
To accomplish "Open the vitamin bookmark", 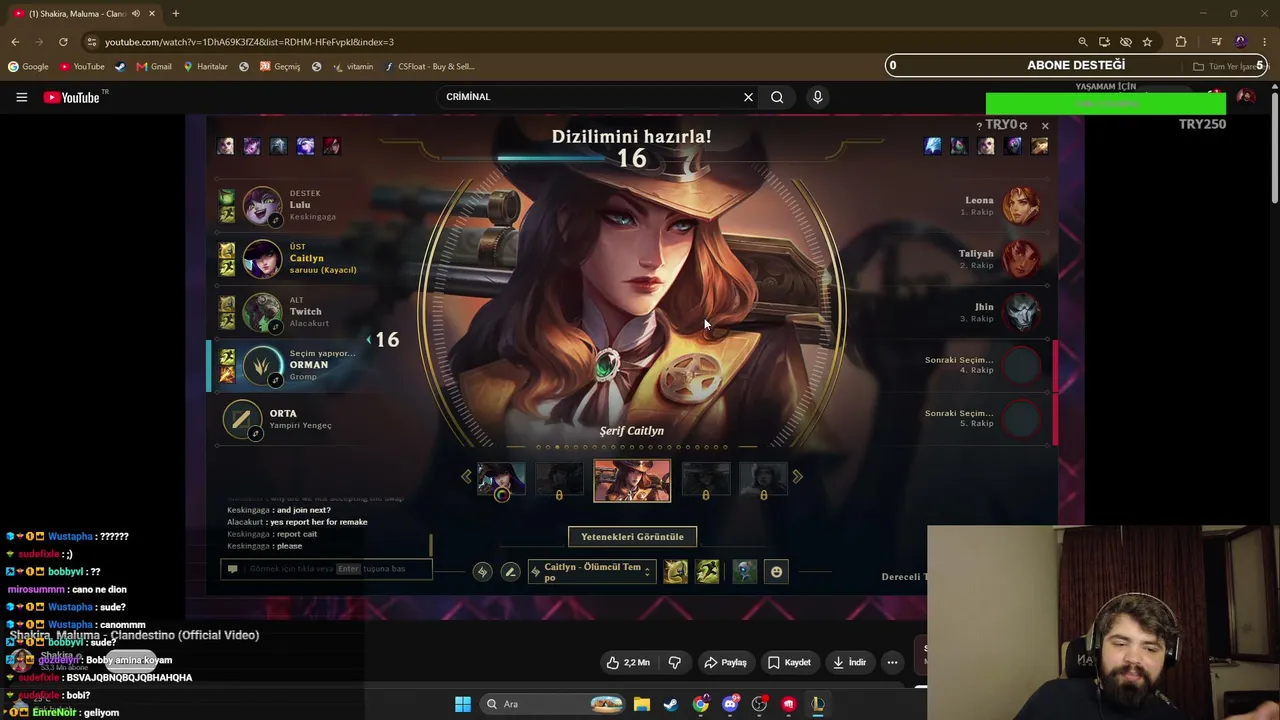I will [x=353, y=67].
